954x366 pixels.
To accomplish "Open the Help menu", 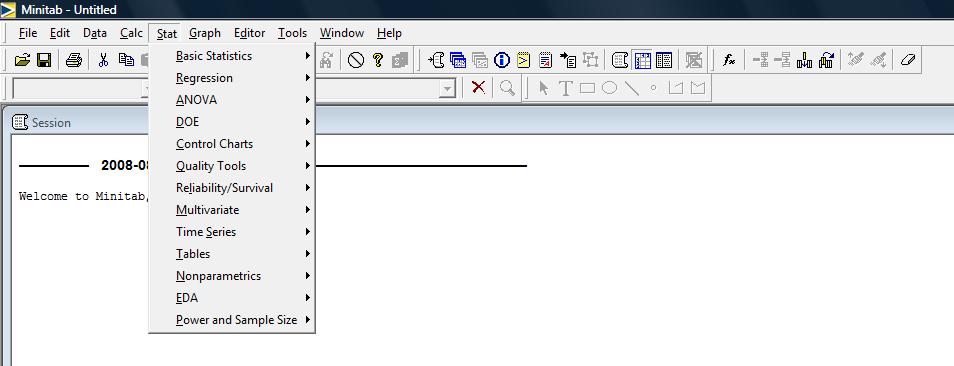I will click(389, 33).
